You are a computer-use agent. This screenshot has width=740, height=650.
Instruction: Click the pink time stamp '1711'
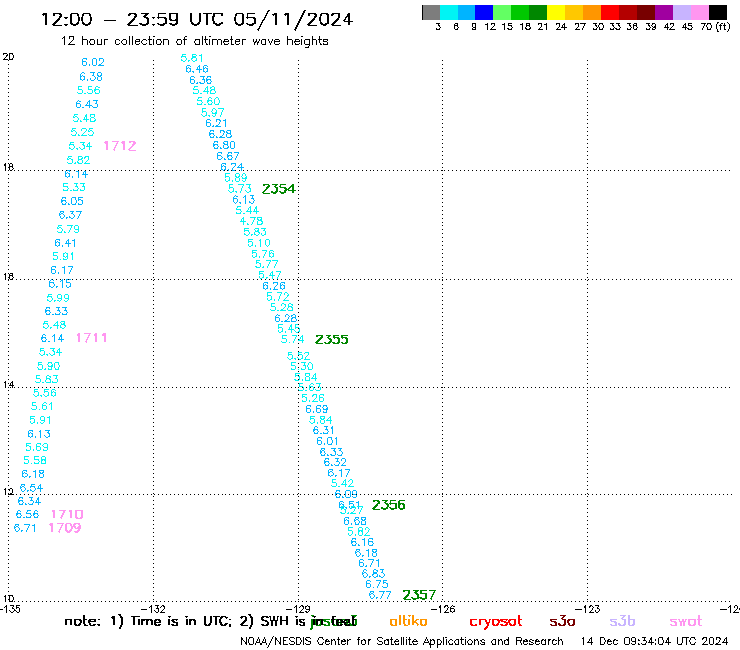92,338
